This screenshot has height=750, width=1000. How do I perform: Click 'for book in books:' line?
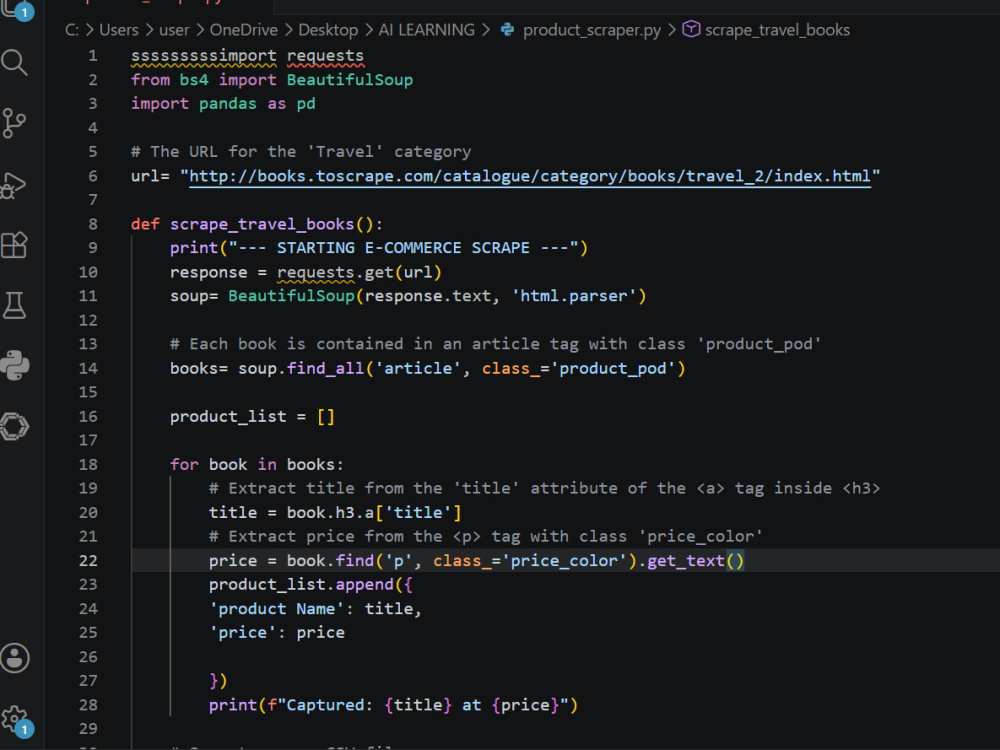pyautogui.click(x=256, y=465)
